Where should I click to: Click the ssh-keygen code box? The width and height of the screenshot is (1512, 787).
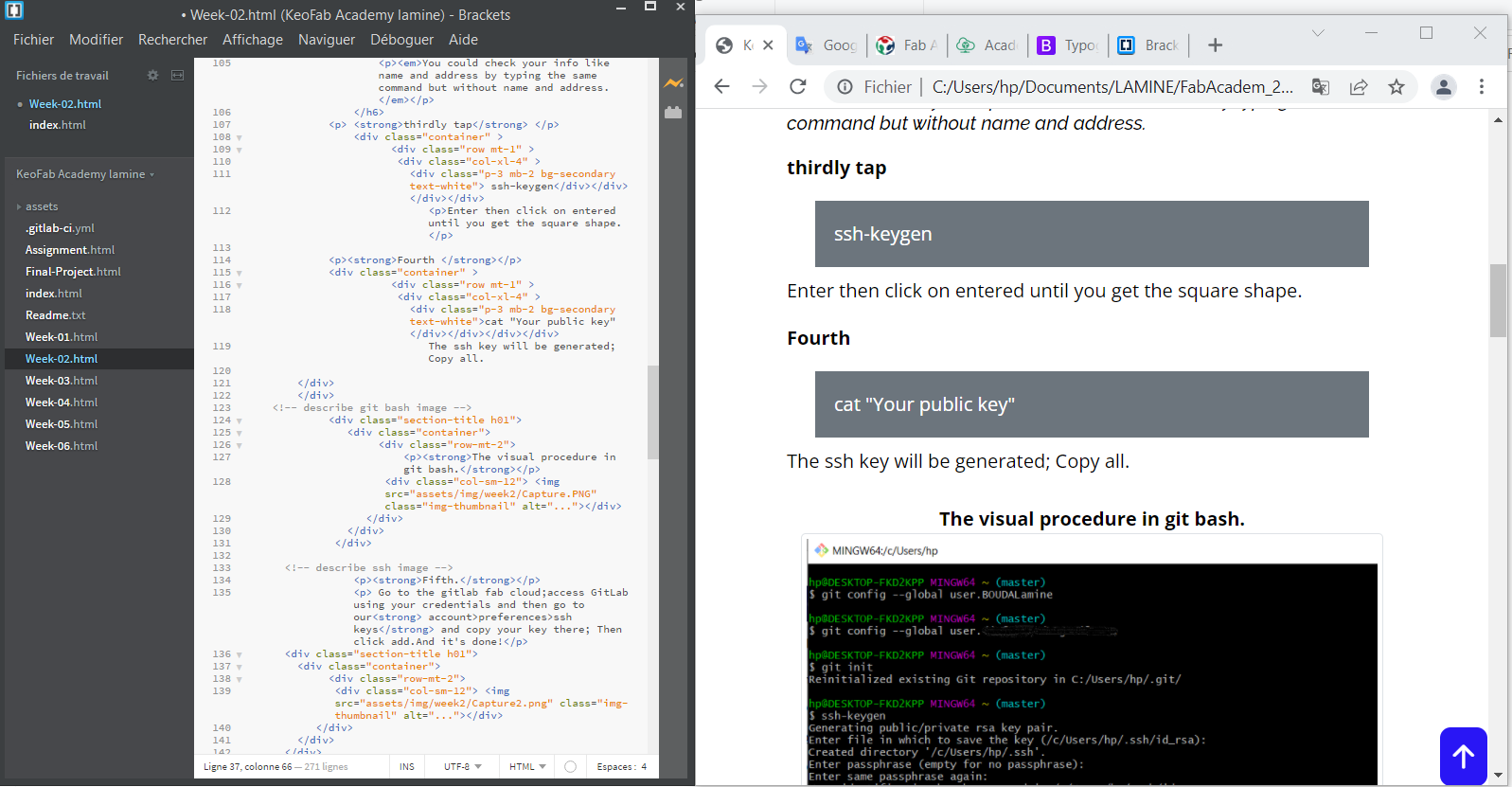pos(1092,234)
